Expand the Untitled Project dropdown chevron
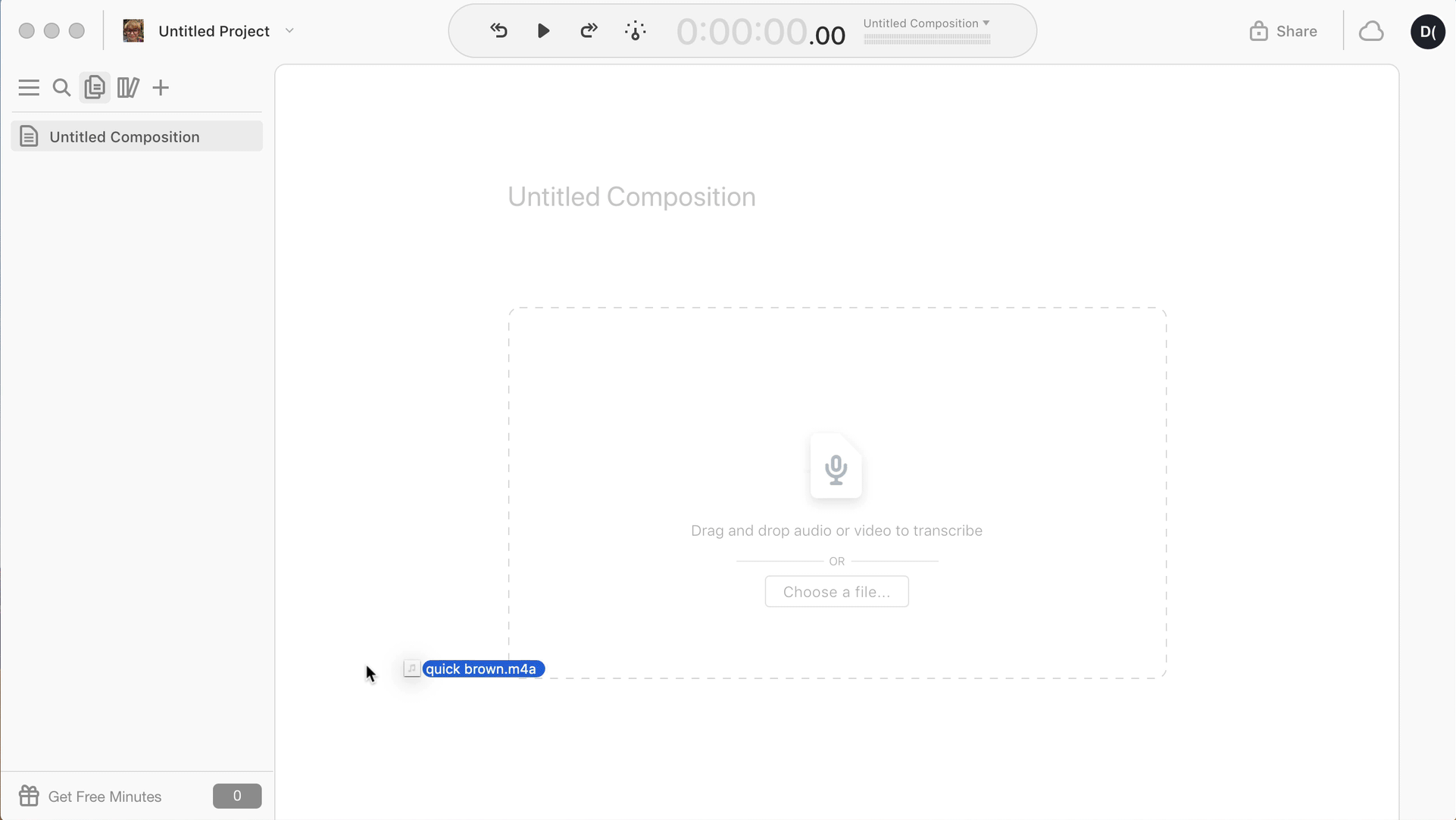1456x820 pixels. (289, 31)
